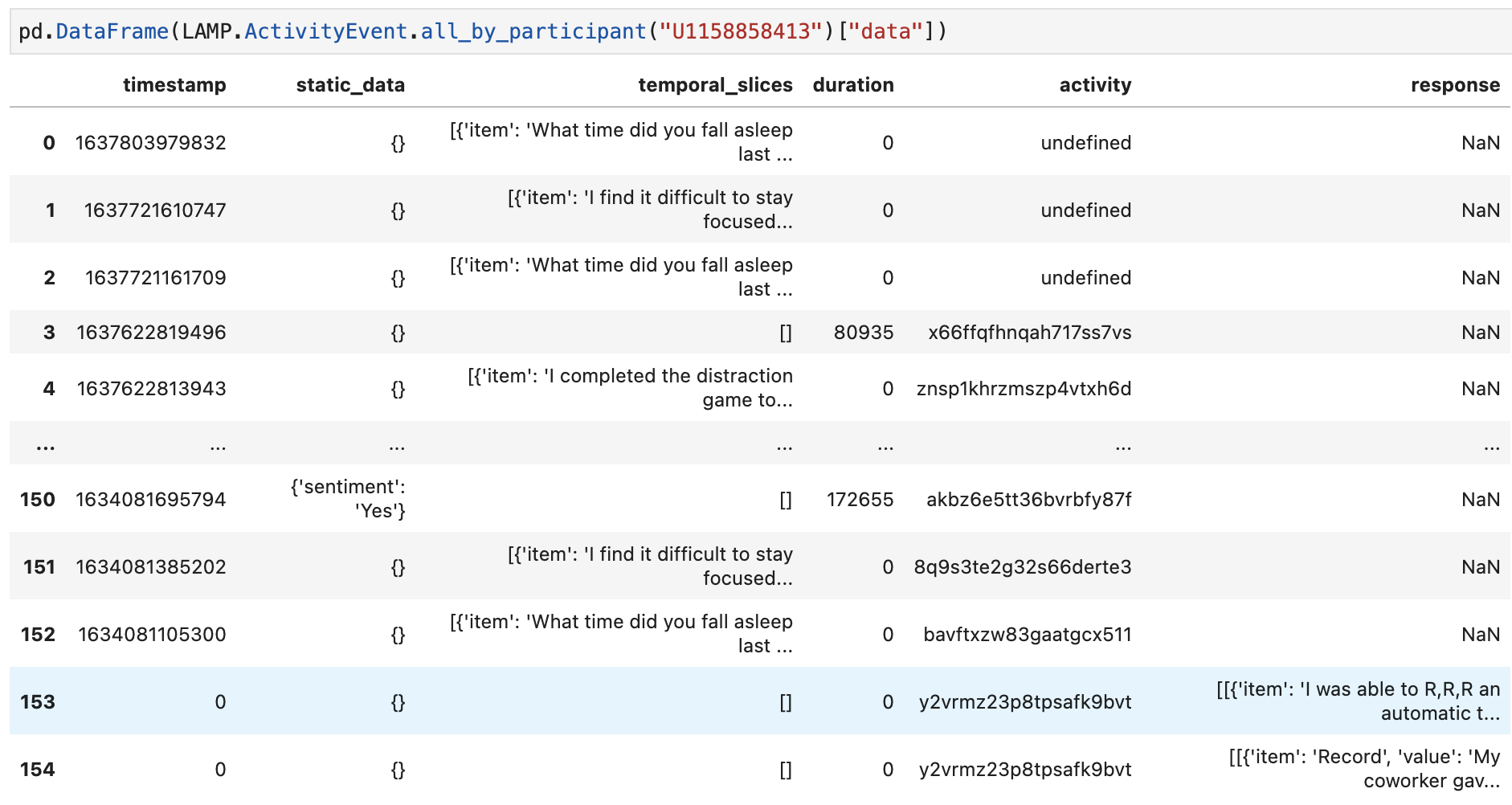Select timestamp value 1637721161709
Viewport: 1512px width, 805px height.
tap(156, 278)
